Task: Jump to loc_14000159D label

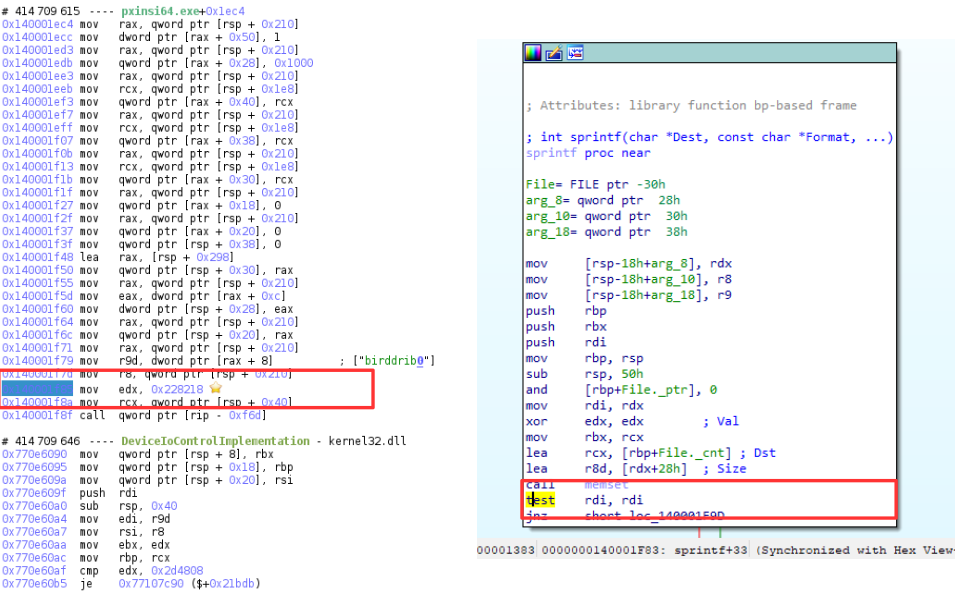Action: [x=668, y=515]
